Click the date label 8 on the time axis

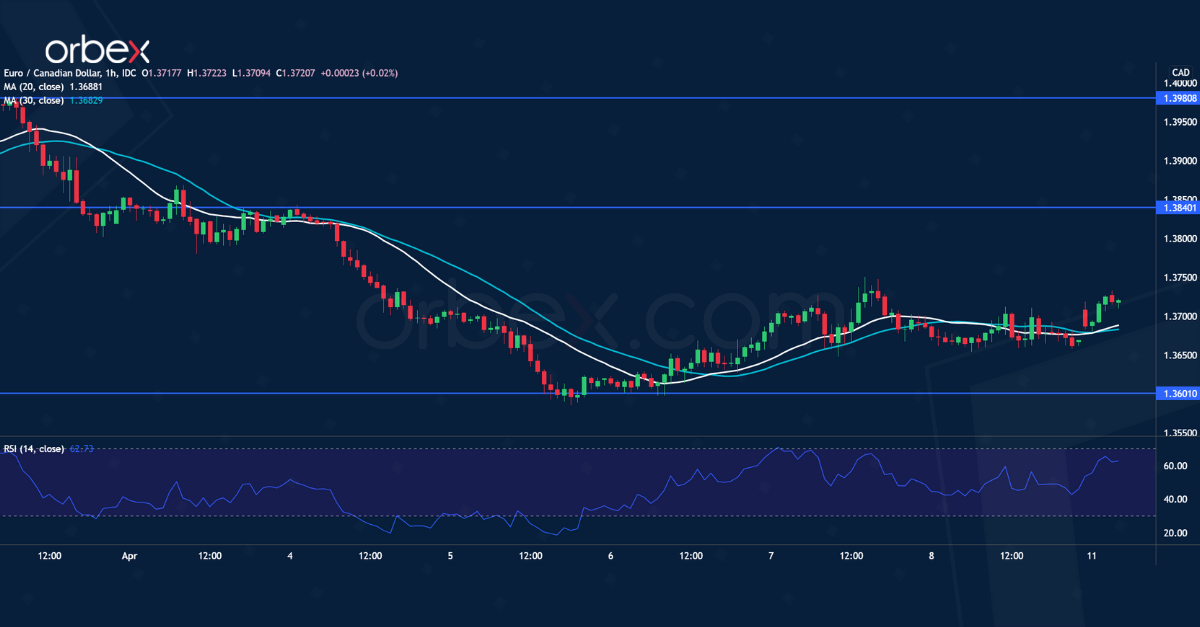pyautogui.click(x=931, y=555)
